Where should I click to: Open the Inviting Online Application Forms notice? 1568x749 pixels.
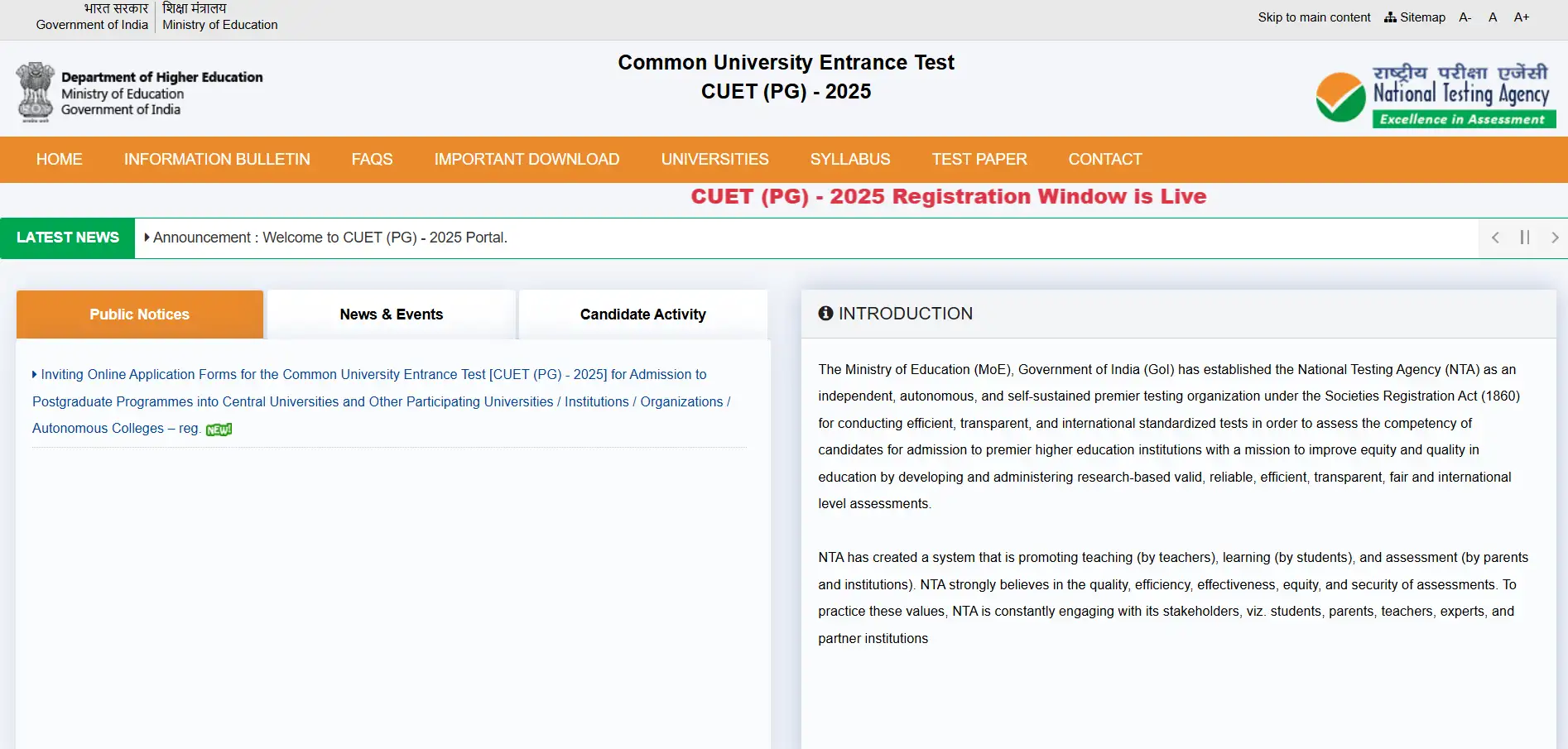coord(381,401)
